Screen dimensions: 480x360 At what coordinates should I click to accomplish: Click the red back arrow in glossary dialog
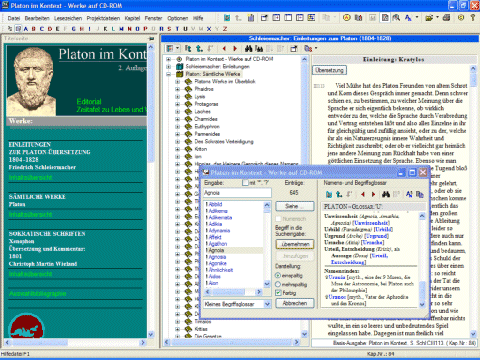[x=362, y=194]
